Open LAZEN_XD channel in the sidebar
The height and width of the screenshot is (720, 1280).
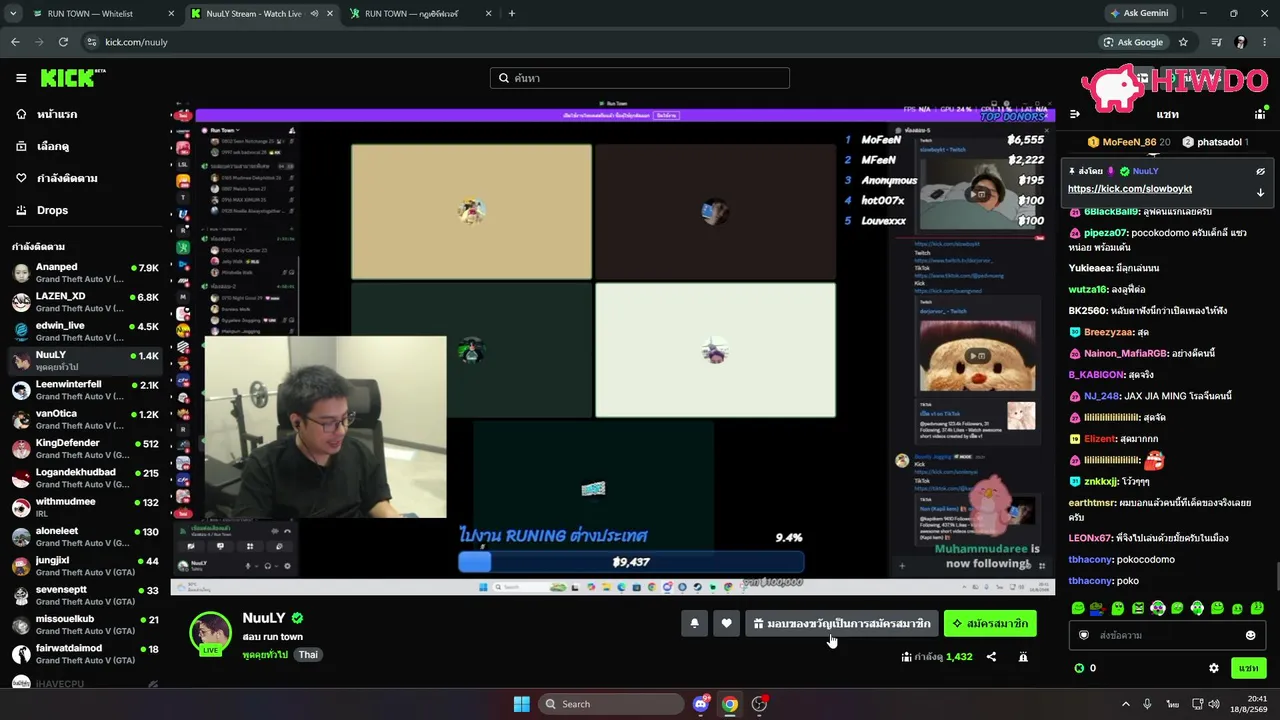[x=85, y=302]
